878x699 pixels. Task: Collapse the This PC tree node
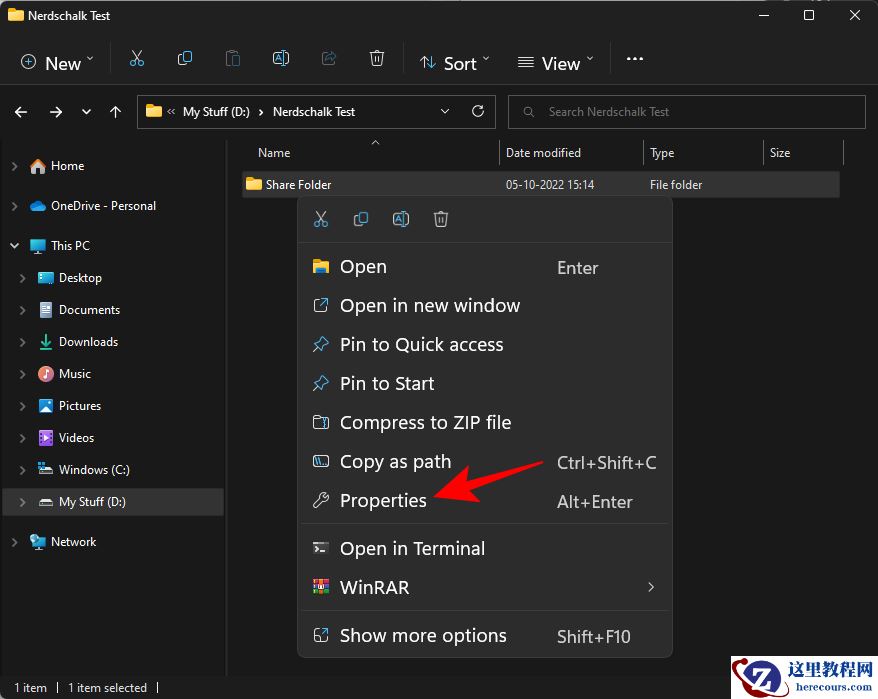[15, 246]
